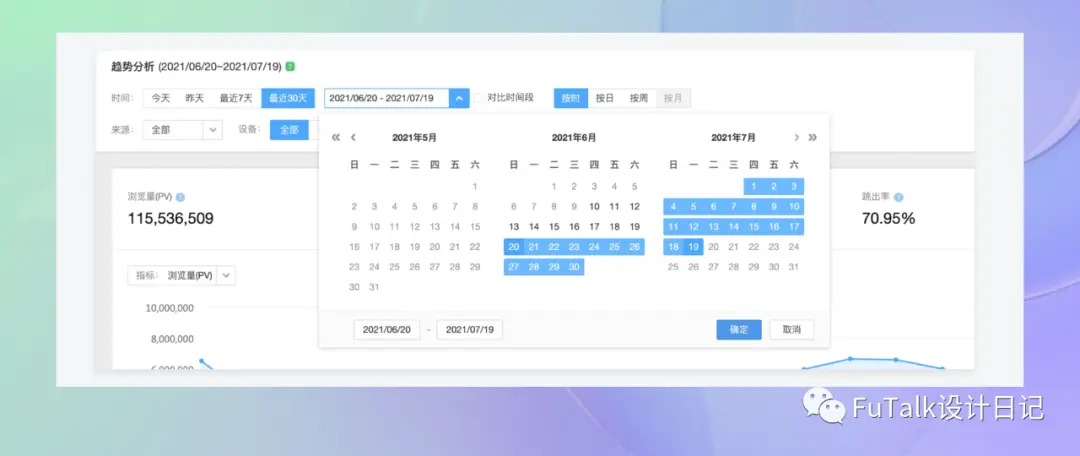The height and width of the screenshot is (456, 1080).
Task: Group data 按周
Action: tap(638, 98)
